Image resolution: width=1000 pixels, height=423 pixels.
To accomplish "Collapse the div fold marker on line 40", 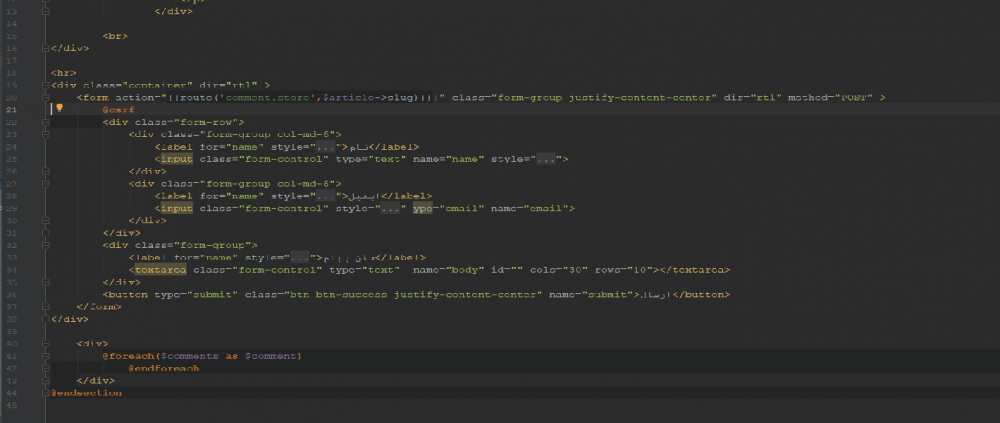I will click(45, 343).
